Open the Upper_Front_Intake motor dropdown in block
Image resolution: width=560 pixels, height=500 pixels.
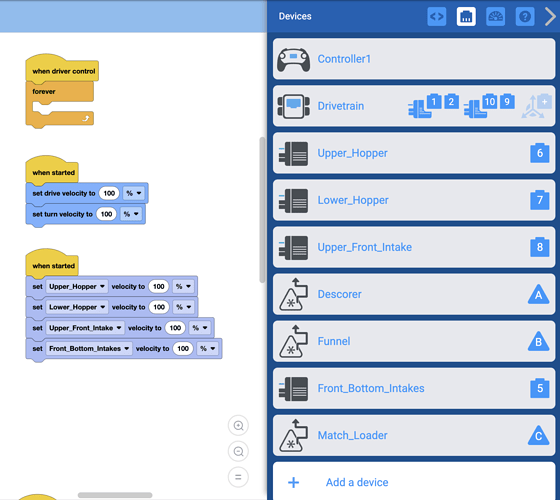coord(85,328)
